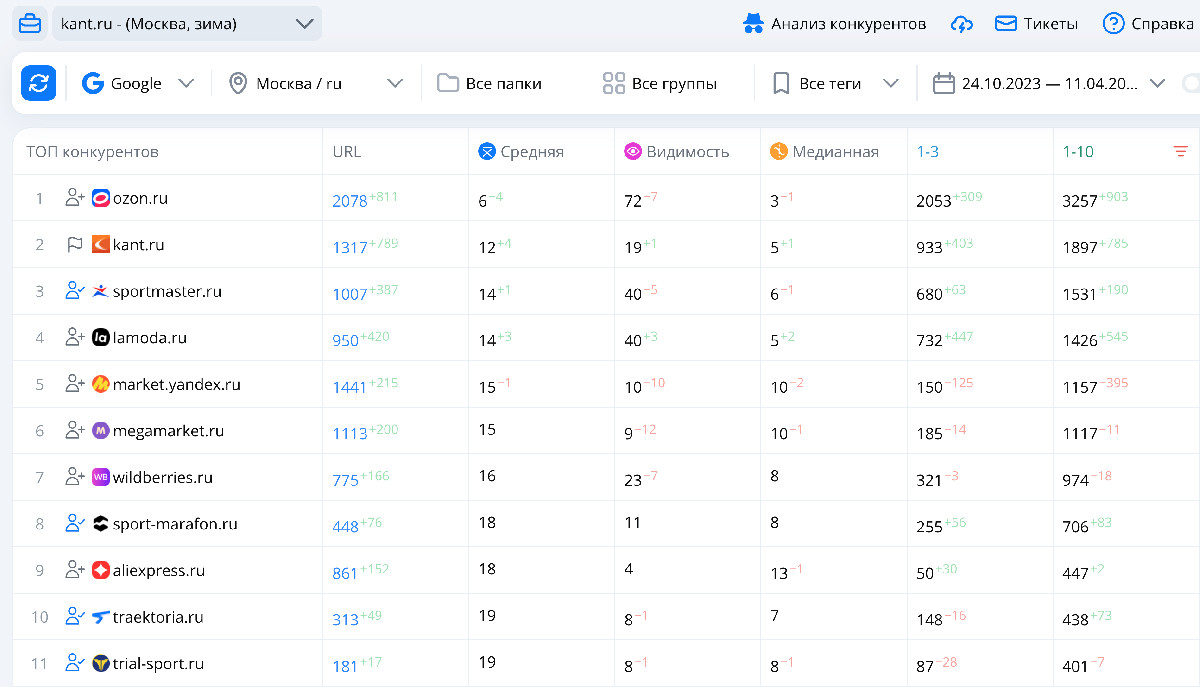Add lamoda.ru as competitor via person icon
Screen dimensions: 1200x687
[75, 337]
